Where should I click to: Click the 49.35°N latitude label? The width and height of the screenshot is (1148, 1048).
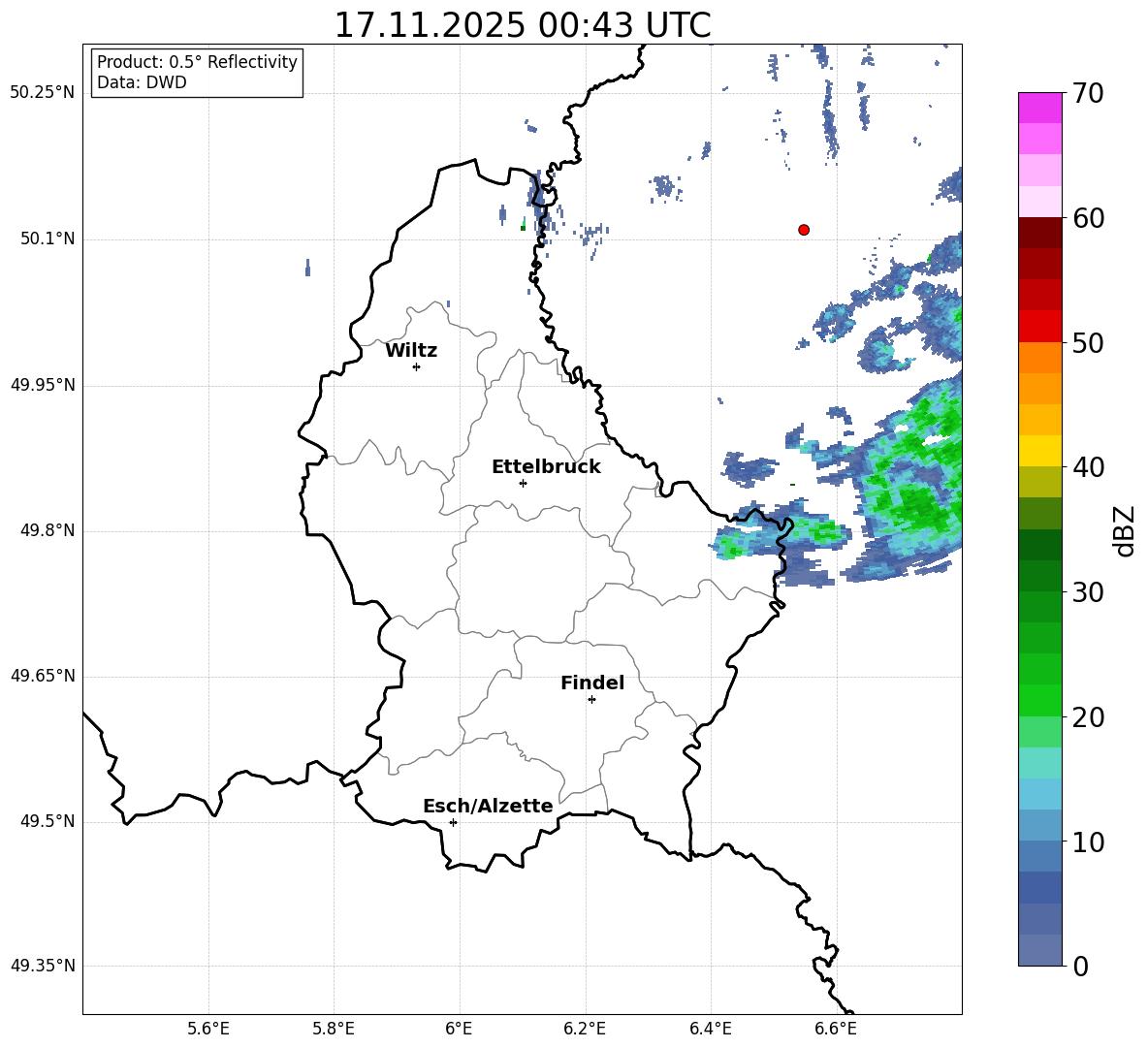click(x=43, y=966)
